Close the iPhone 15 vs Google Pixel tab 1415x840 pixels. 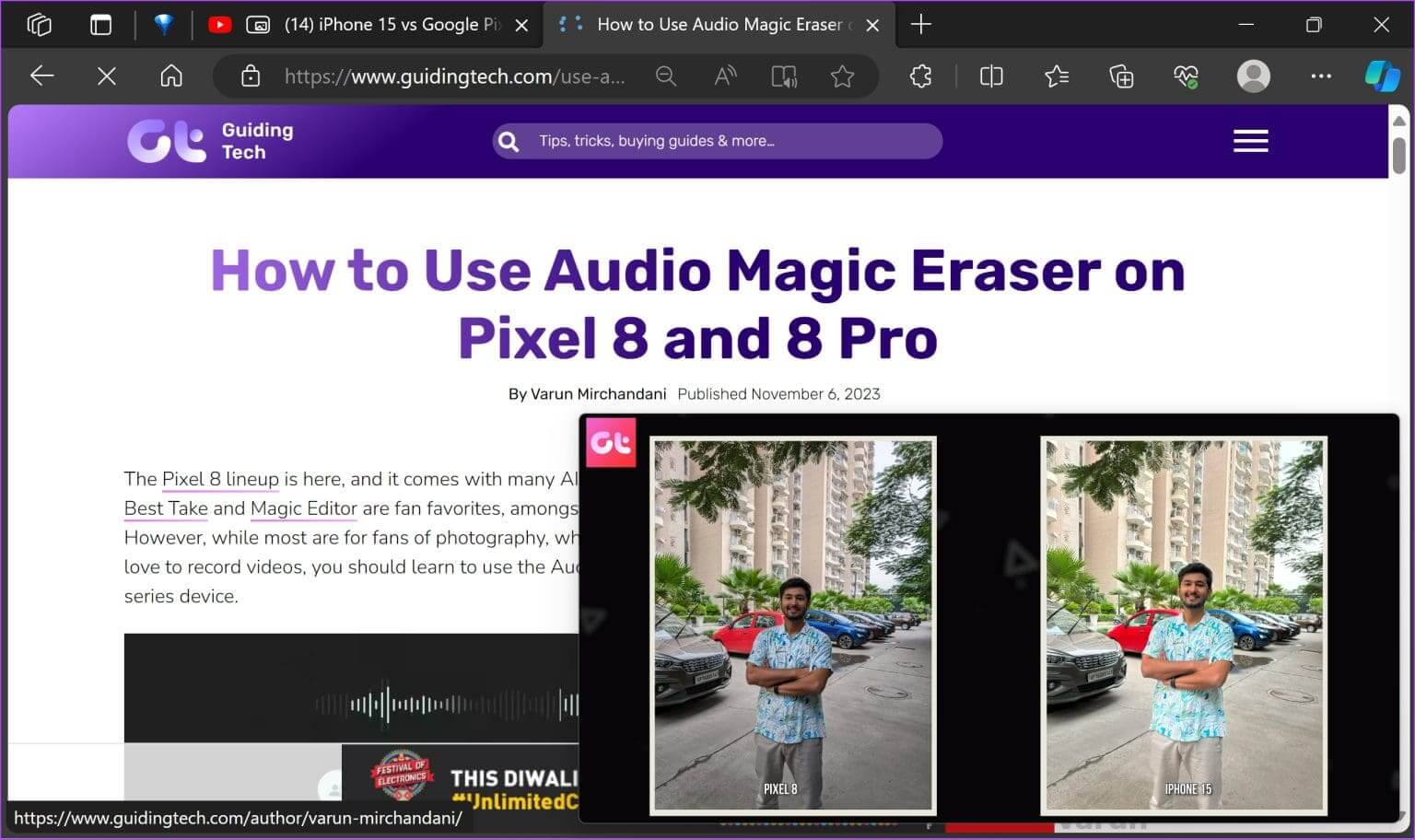(x=521, y=25)
